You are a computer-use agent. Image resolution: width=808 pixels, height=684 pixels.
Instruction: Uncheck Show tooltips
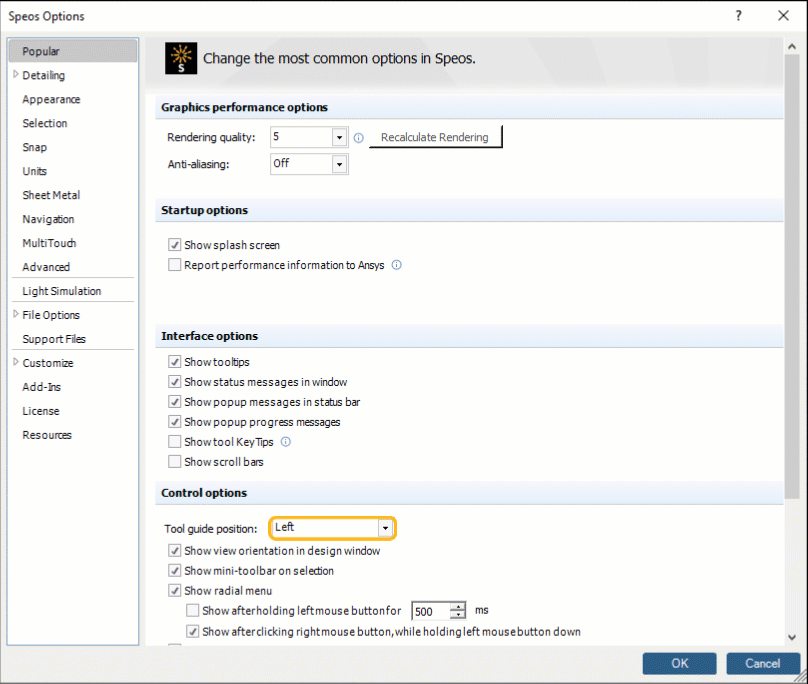pyautogui.click(x=174, y=362)
